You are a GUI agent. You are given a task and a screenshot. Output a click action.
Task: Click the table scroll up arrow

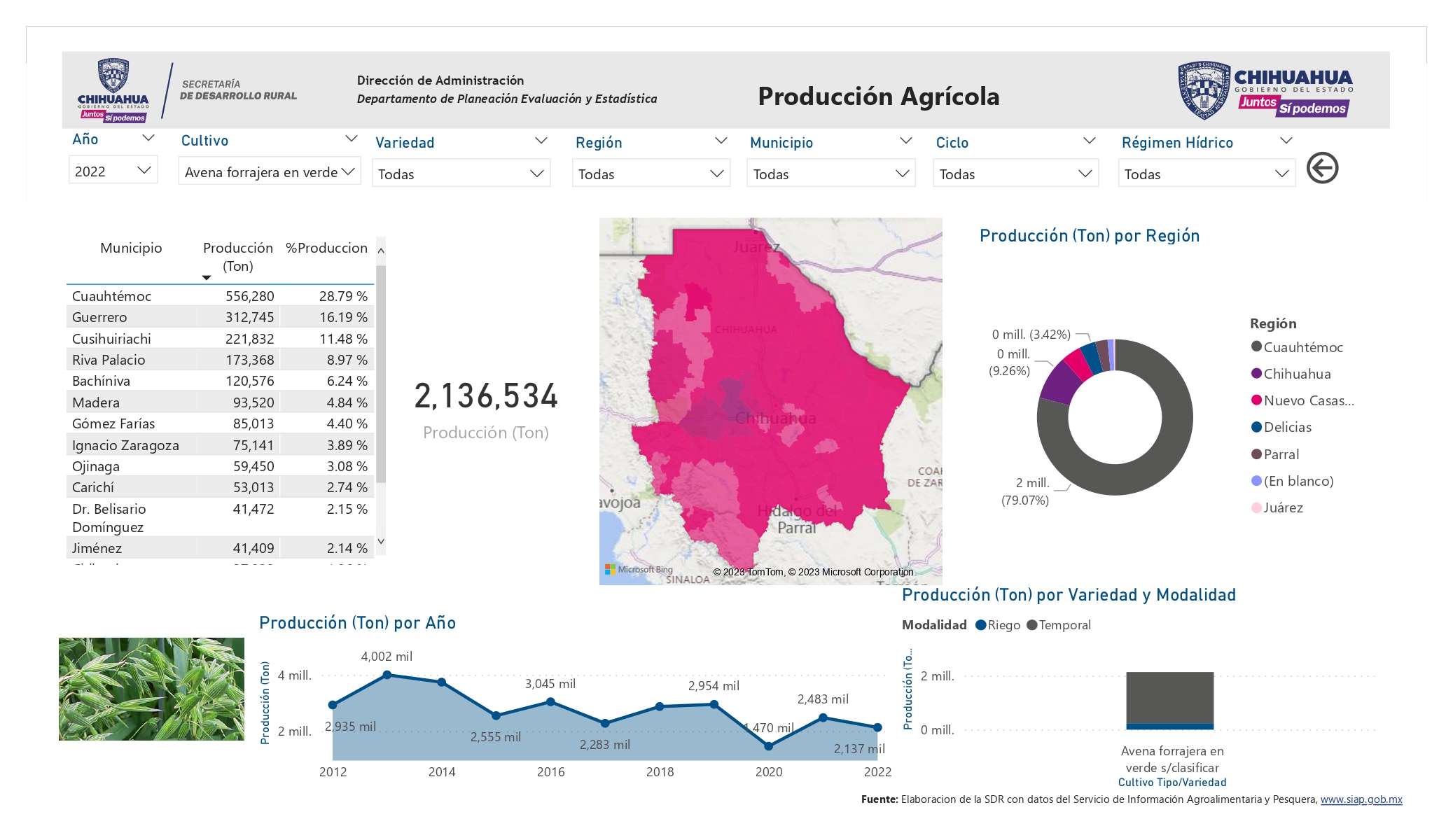[x=381, y=250]
